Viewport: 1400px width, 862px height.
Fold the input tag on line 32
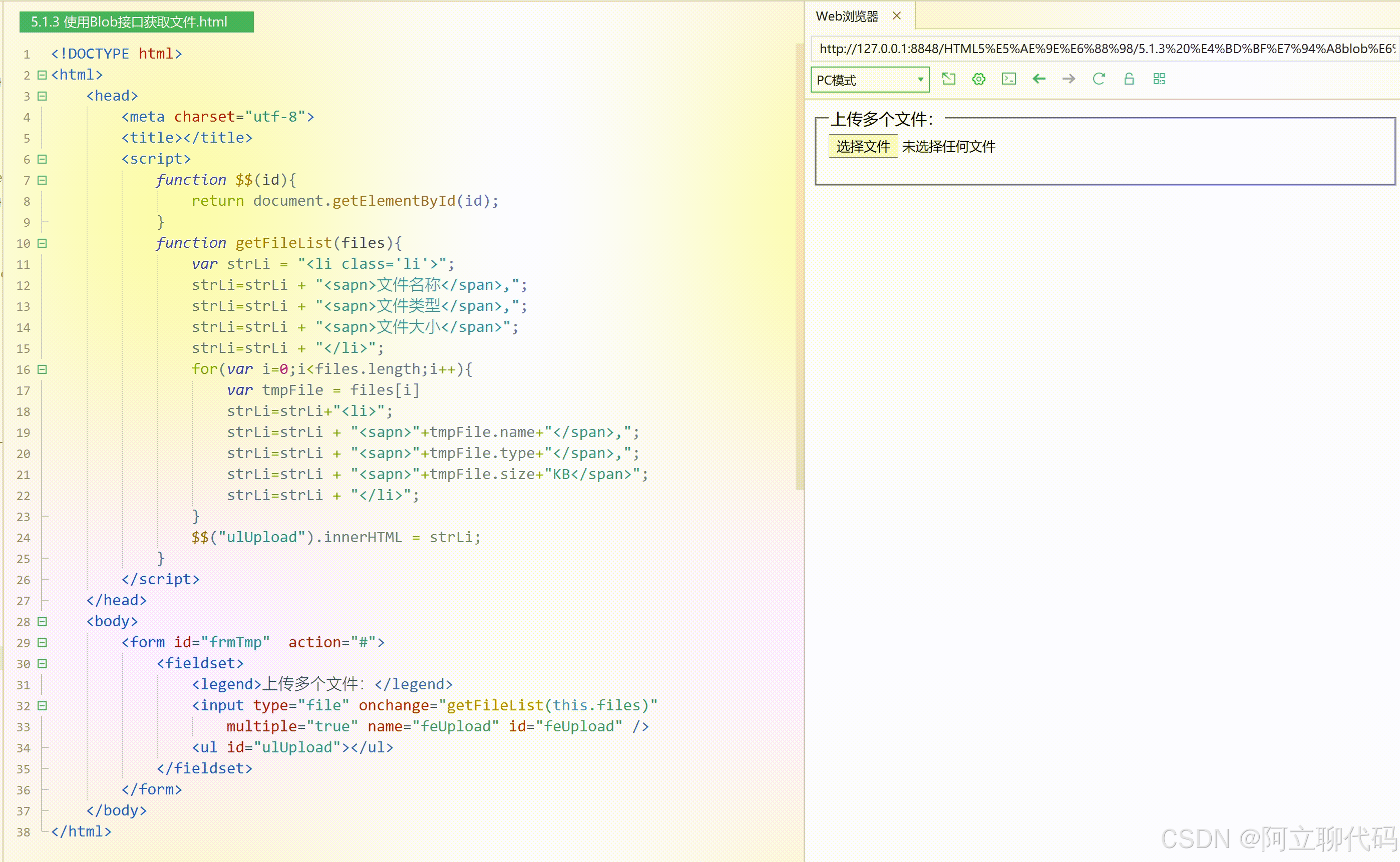pos(42,706)
